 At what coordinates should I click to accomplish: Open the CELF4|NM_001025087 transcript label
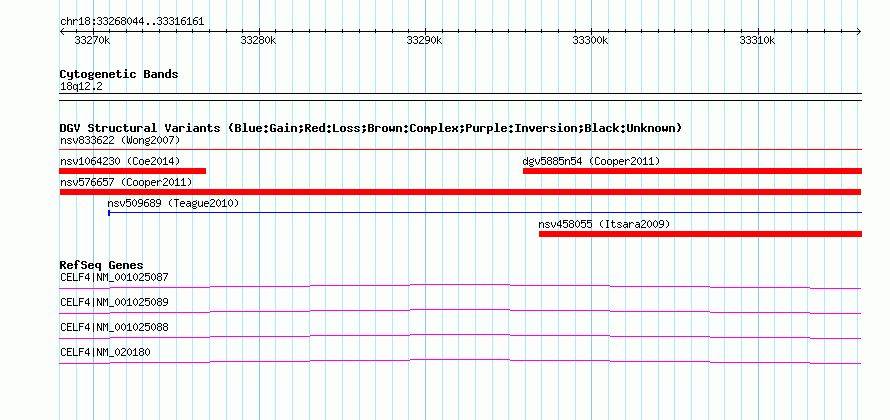114,278
